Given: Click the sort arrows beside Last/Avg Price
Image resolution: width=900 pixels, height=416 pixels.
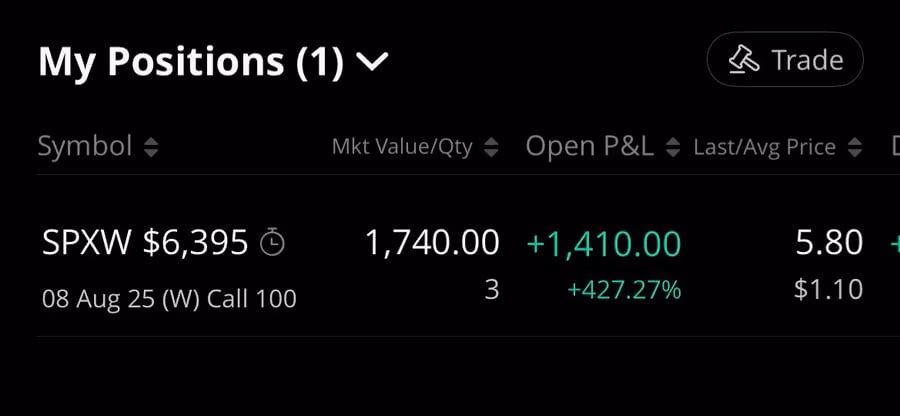Looking at the screenshot, I should coord(855,148).
